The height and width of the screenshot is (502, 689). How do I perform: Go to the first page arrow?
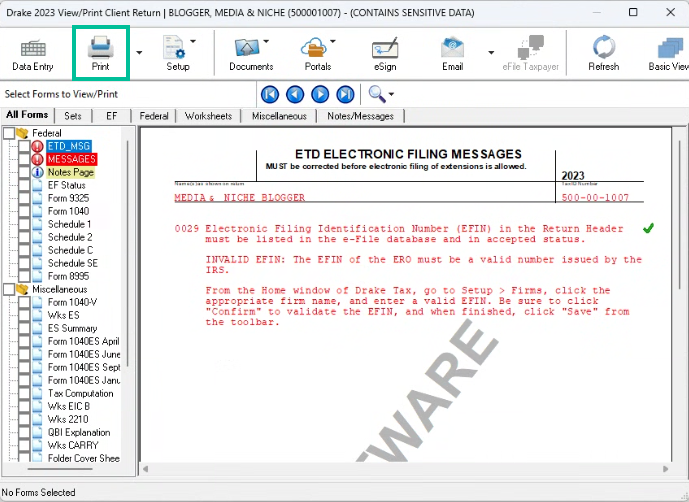(x=270, y=95)
